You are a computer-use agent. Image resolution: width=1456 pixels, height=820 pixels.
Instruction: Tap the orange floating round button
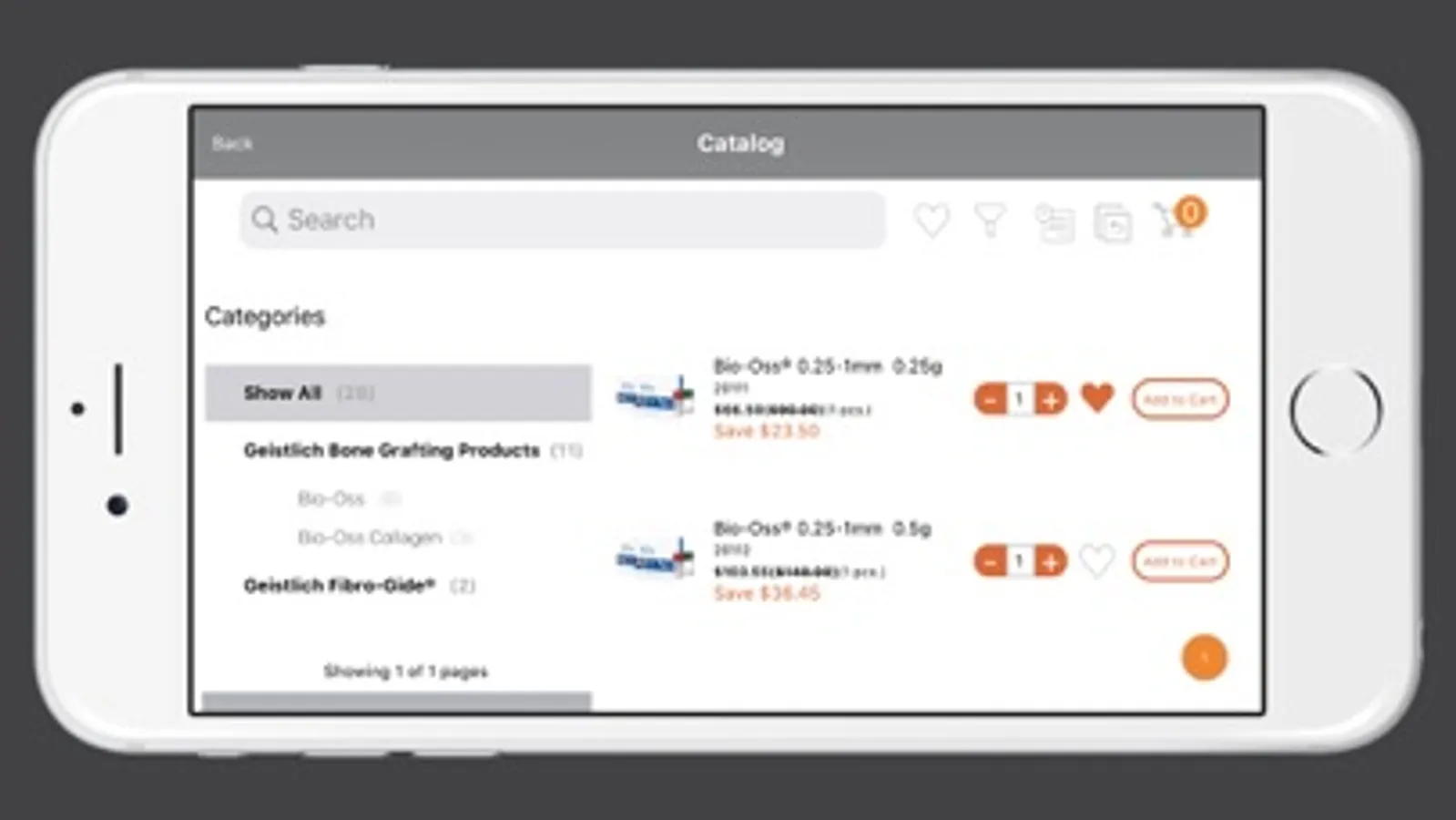[x=1205, y=657]
